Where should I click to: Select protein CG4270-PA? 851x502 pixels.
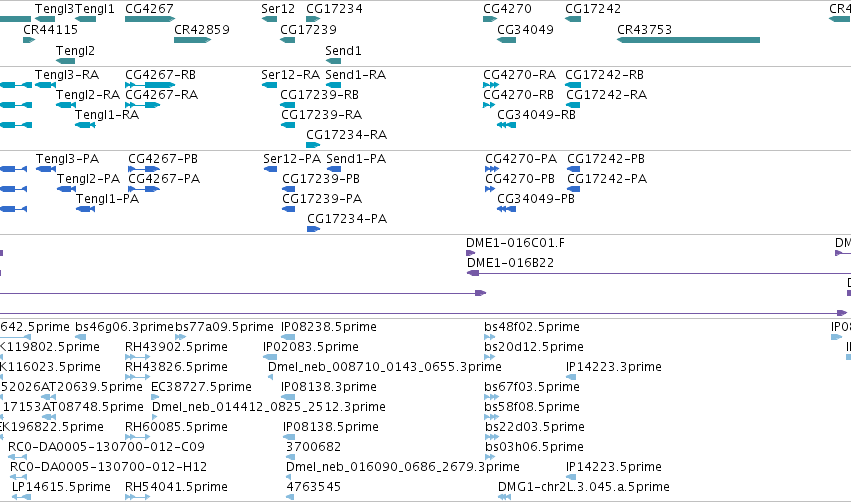pos(521,158)
